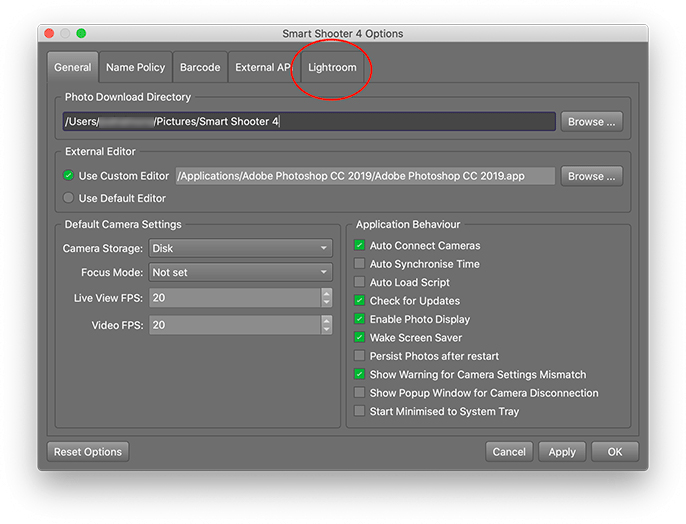Enable Persist Photos after restart

[360, 356]
